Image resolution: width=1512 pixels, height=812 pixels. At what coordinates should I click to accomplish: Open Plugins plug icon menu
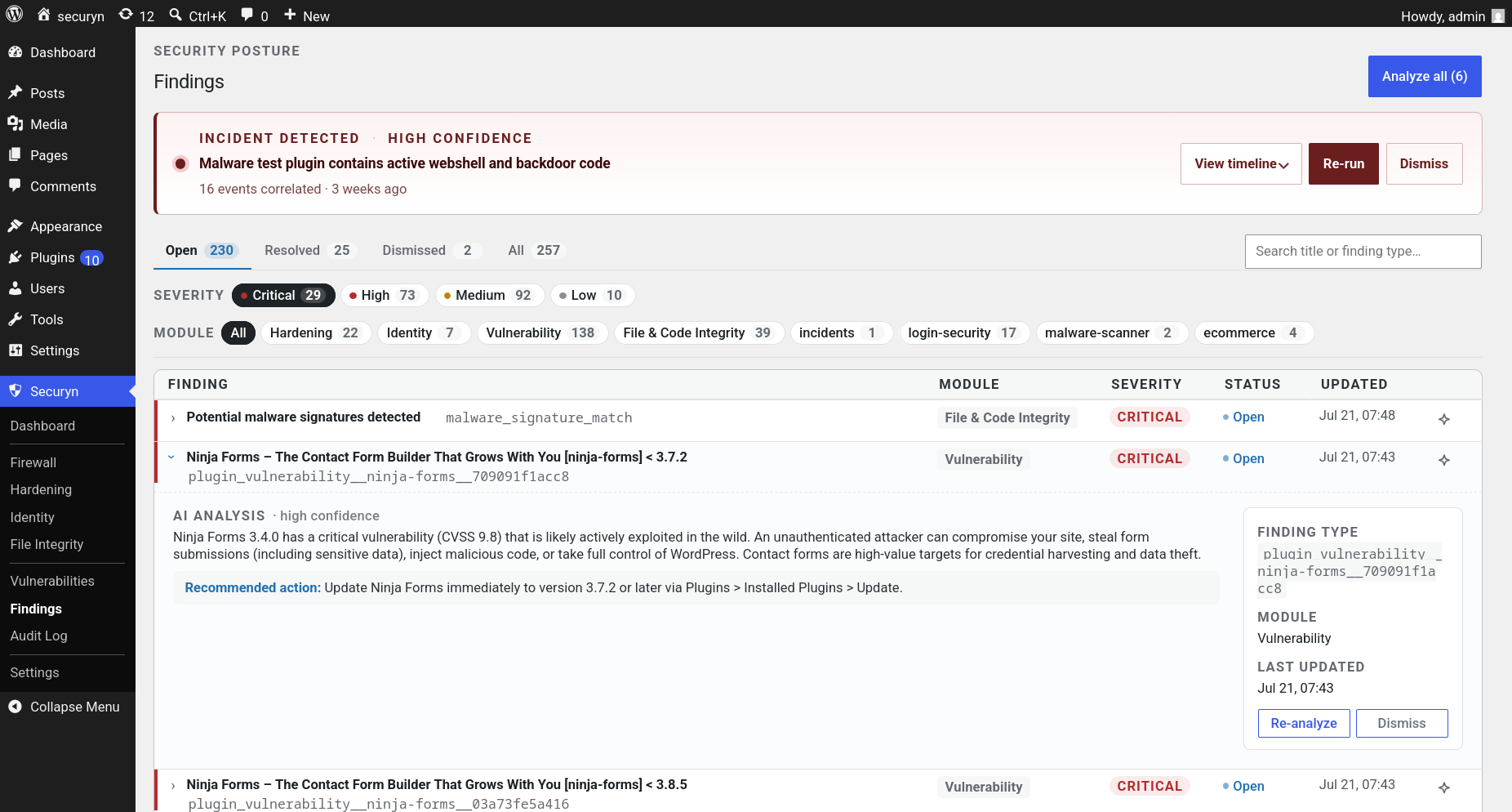click(15, 257)
